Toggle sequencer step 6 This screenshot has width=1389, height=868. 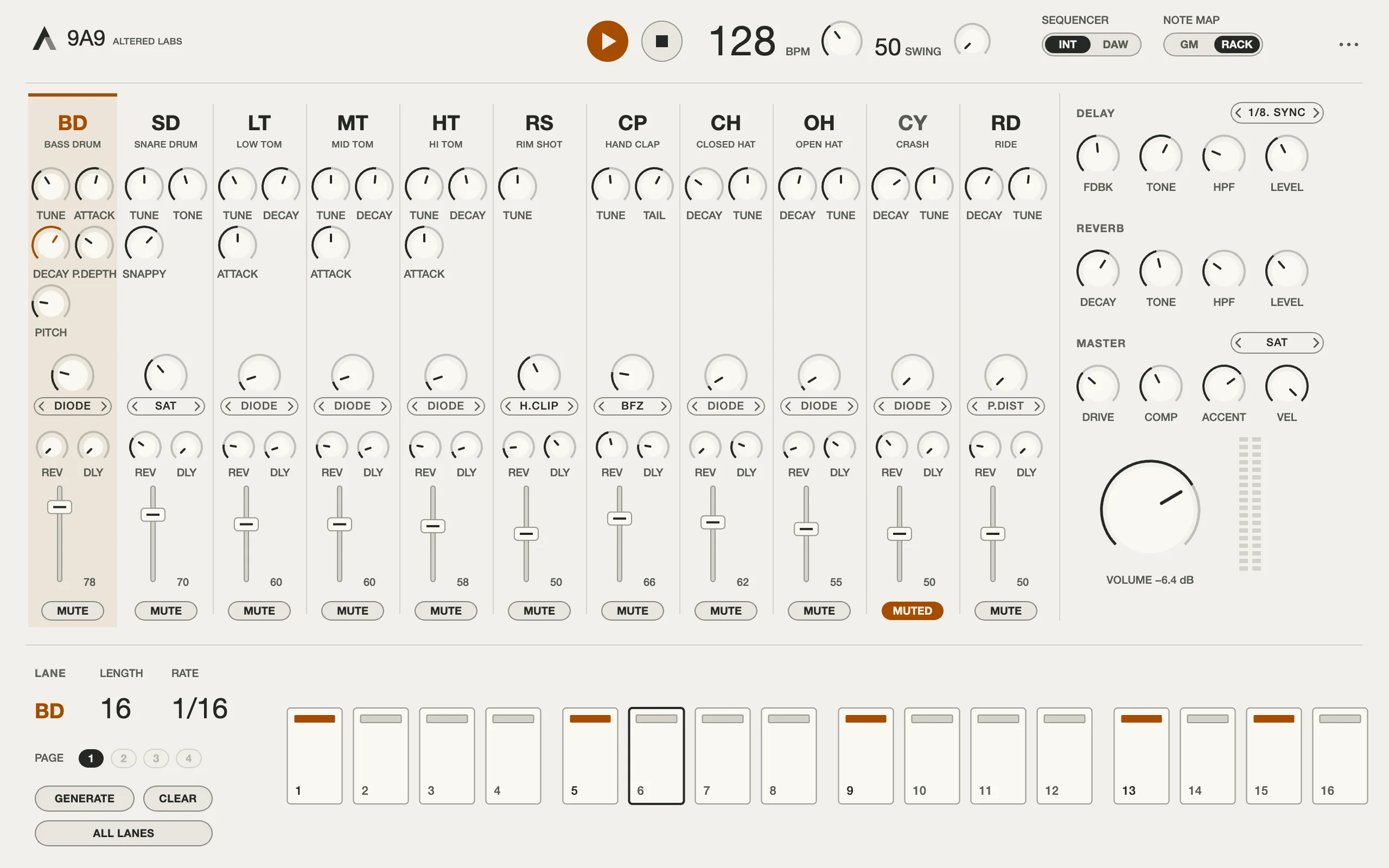pyautogui.click(x=656, y=756)
